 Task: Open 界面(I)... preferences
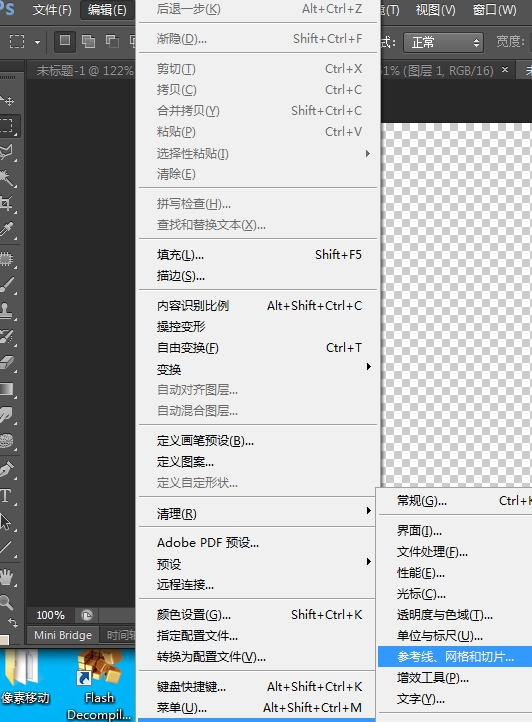point(455,531)
